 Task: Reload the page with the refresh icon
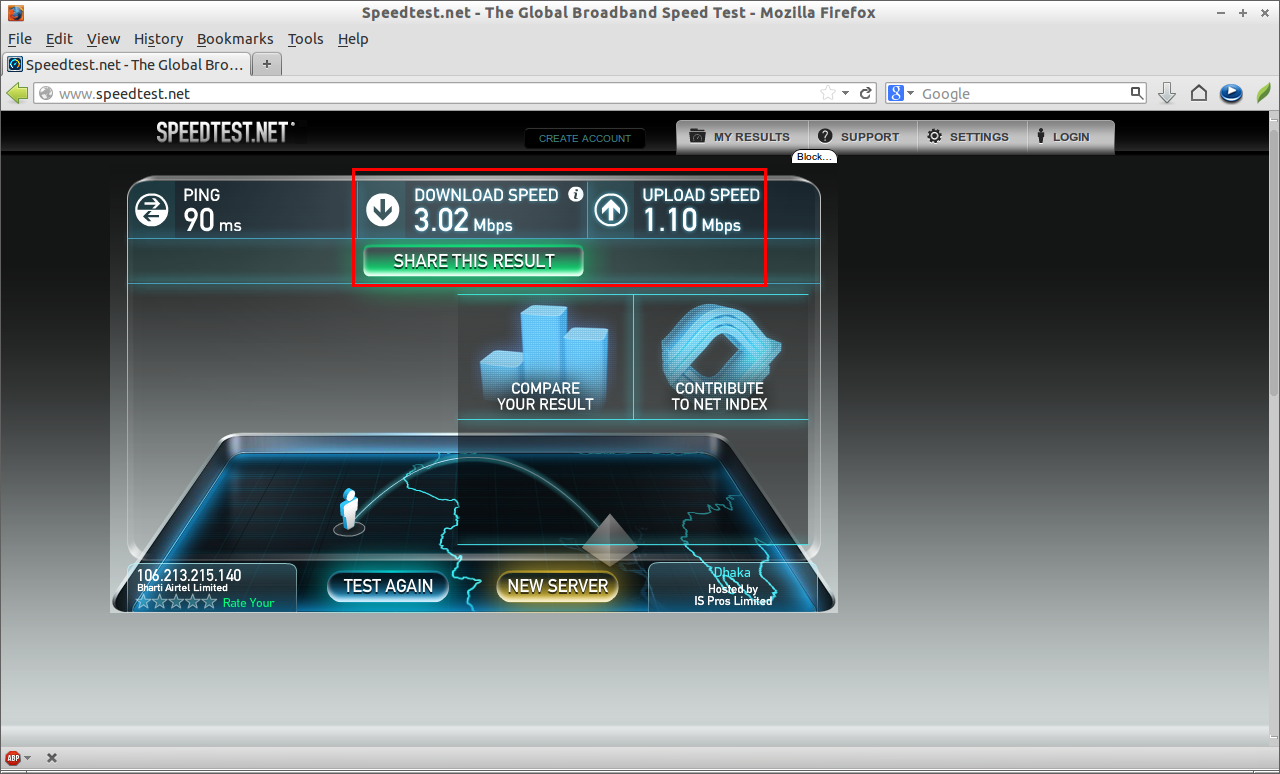(866, 93)
